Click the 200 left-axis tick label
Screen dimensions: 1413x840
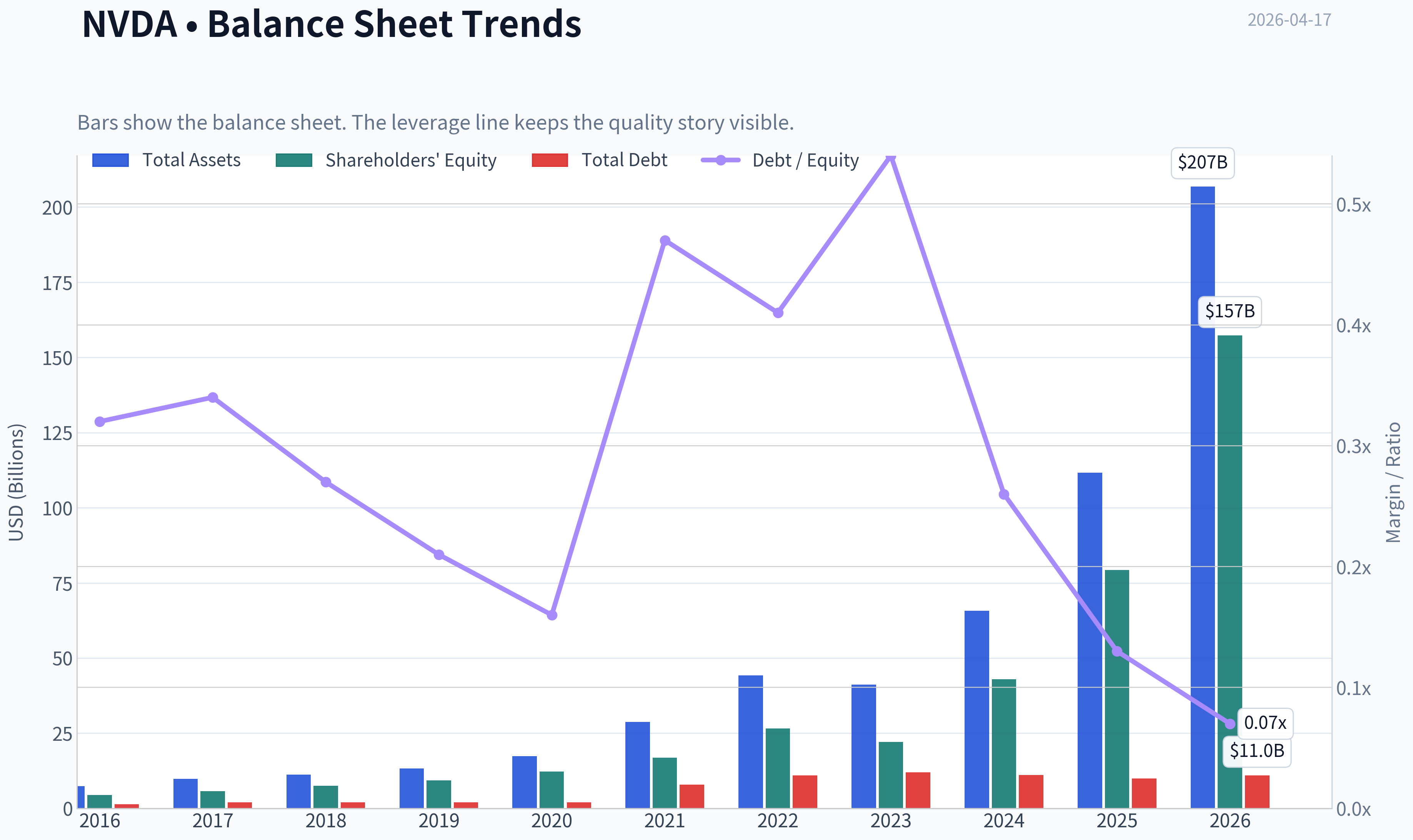point(57,208)
